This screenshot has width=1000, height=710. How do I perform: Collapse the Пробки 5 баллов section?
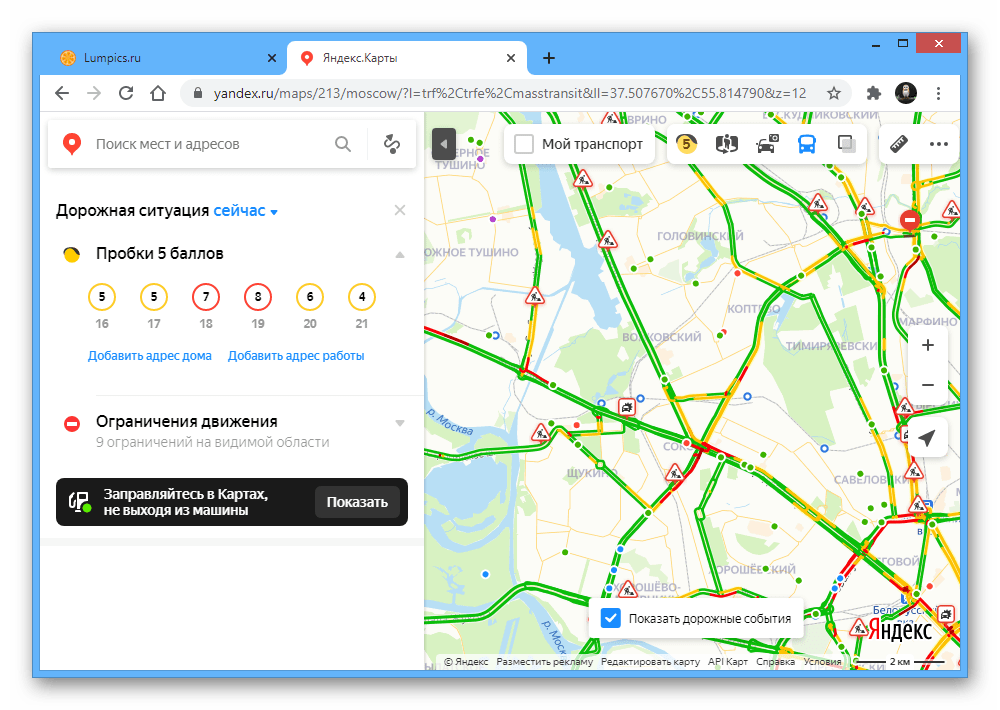pos(400,255)
